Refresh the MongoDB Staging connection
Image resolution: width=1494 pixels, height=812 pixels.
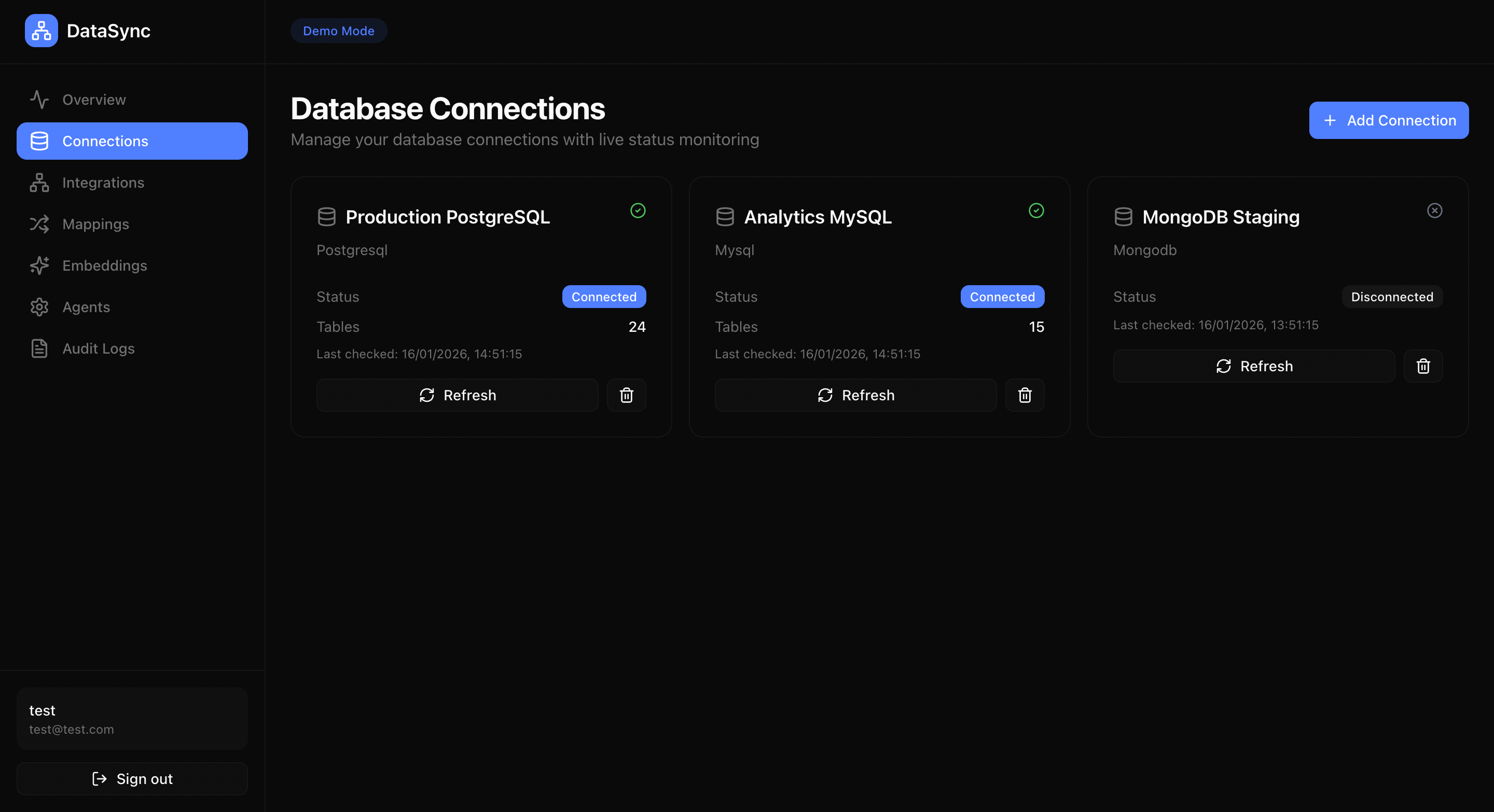point(1253,366)
